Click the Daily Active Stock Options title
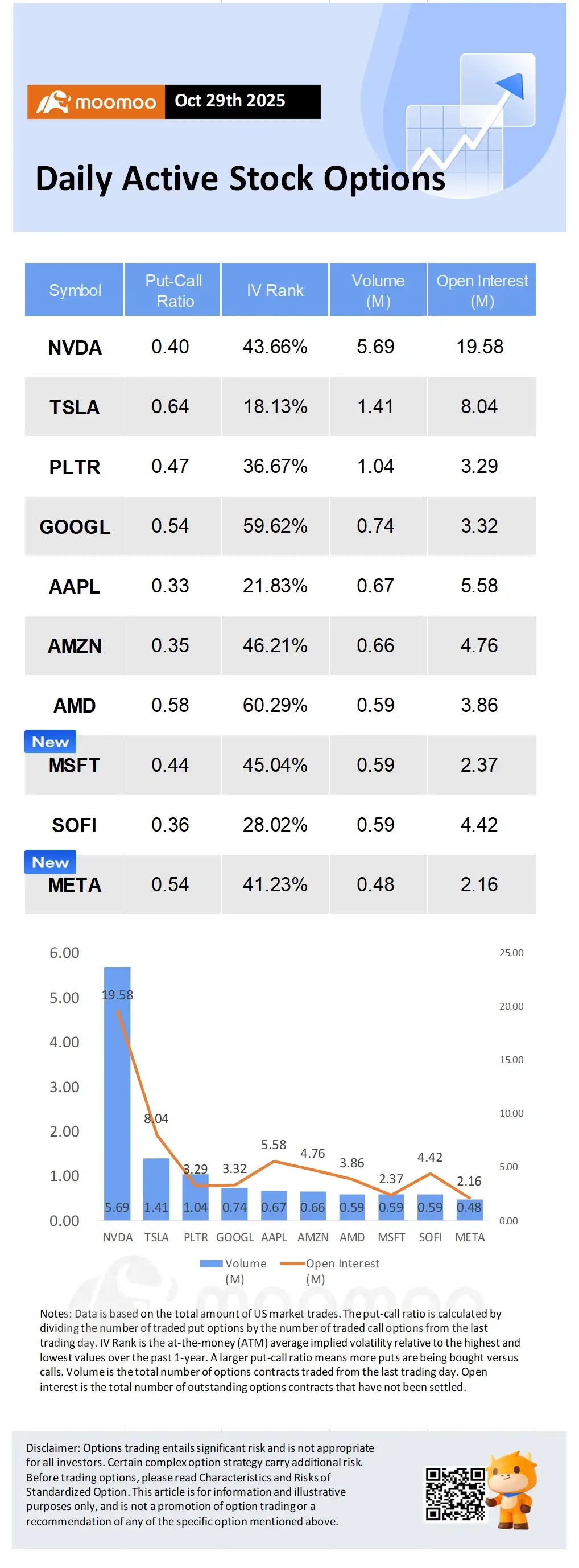The image size is (579, 1568). coord(240,178)
